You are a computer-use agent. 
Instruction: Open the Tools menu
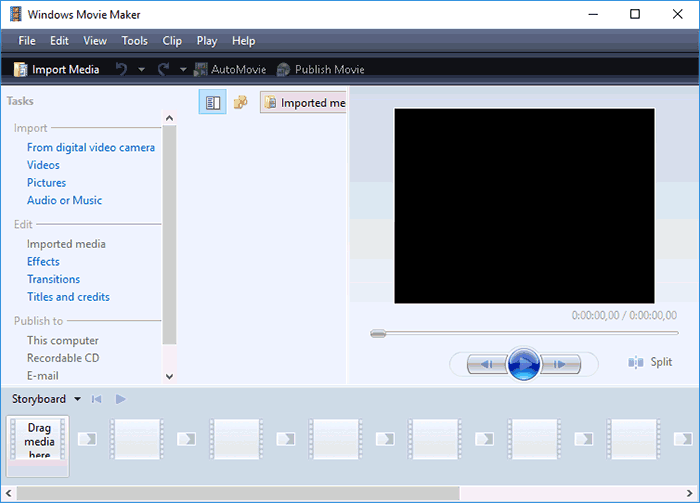point(134,41)
